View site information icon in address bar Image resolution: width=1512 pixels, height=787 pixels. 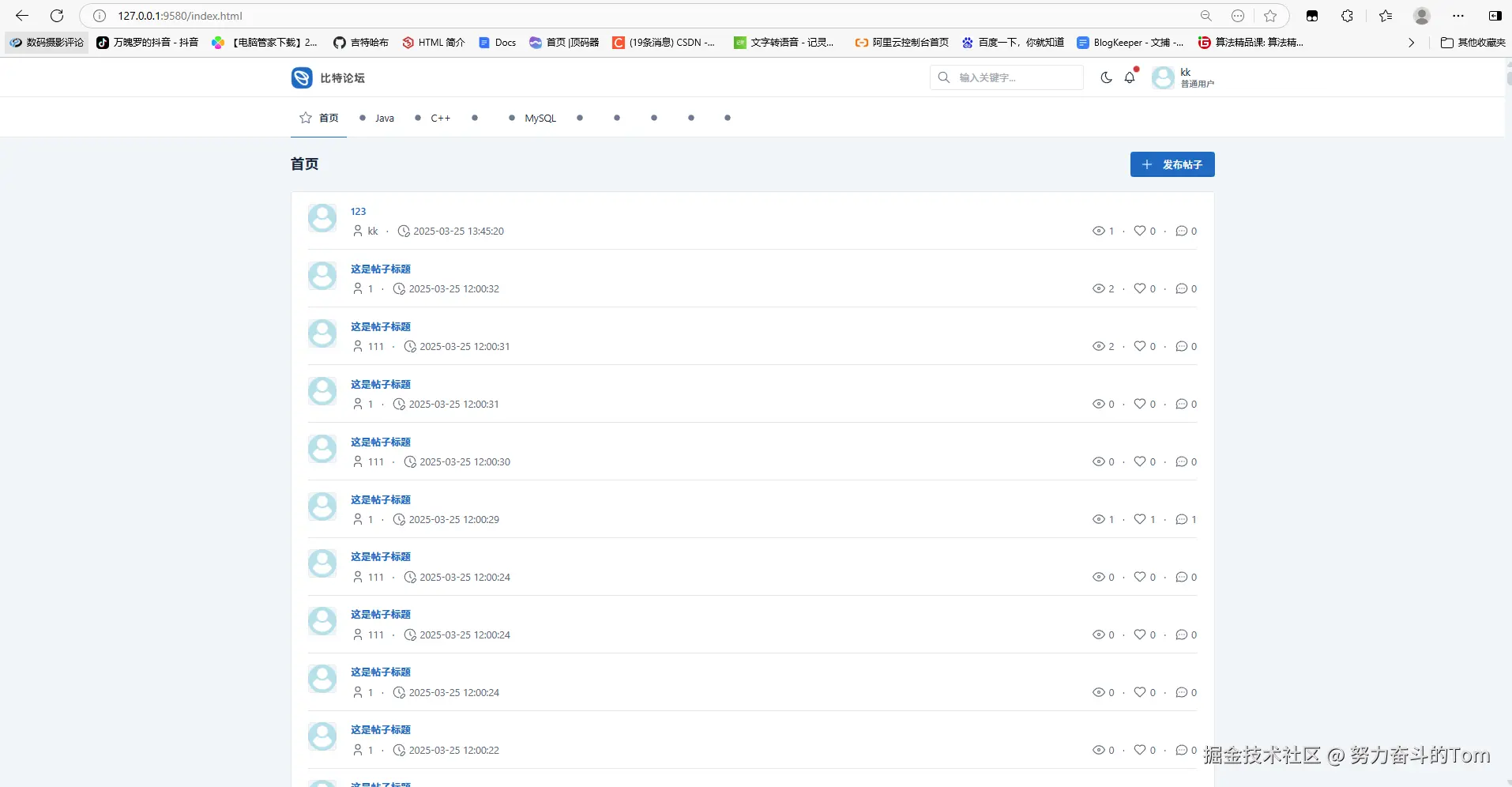click(100, 16)
